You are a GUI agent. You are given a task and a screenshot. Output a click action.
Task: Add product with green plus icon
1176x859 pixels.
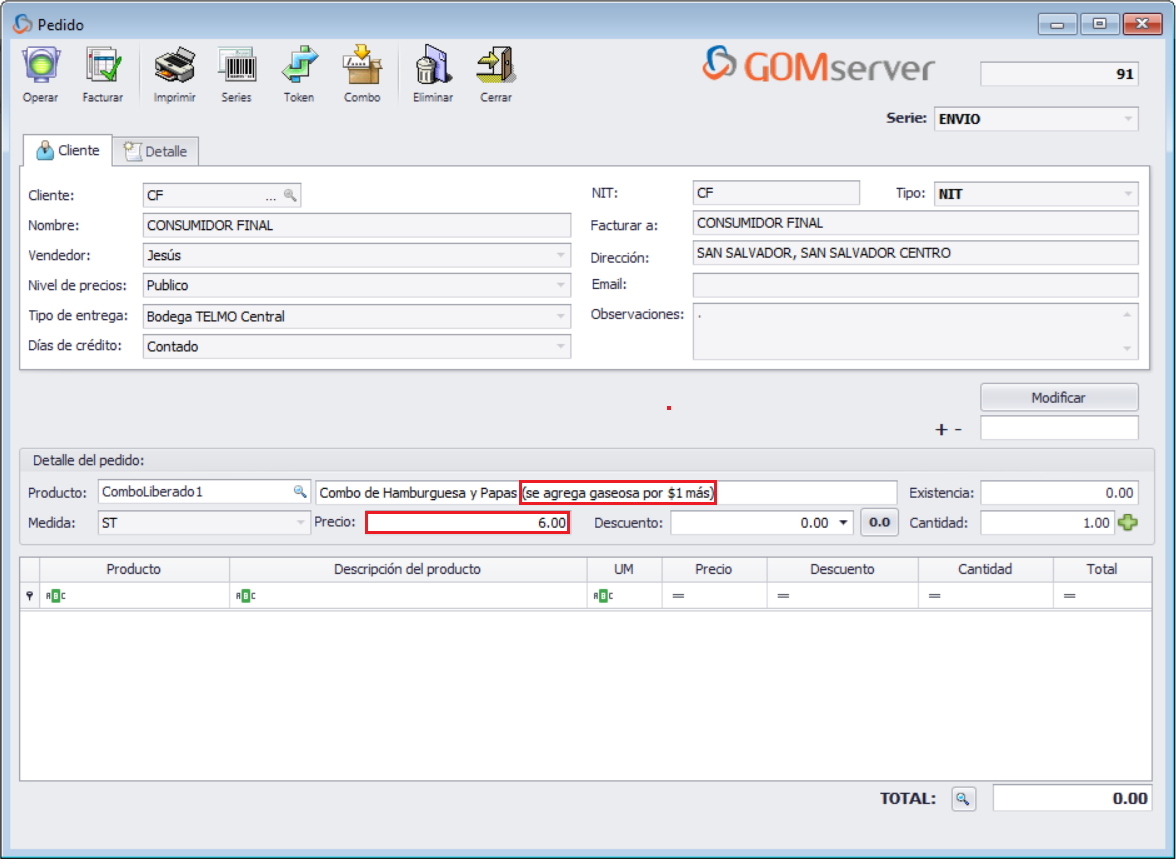[1128, 522]
